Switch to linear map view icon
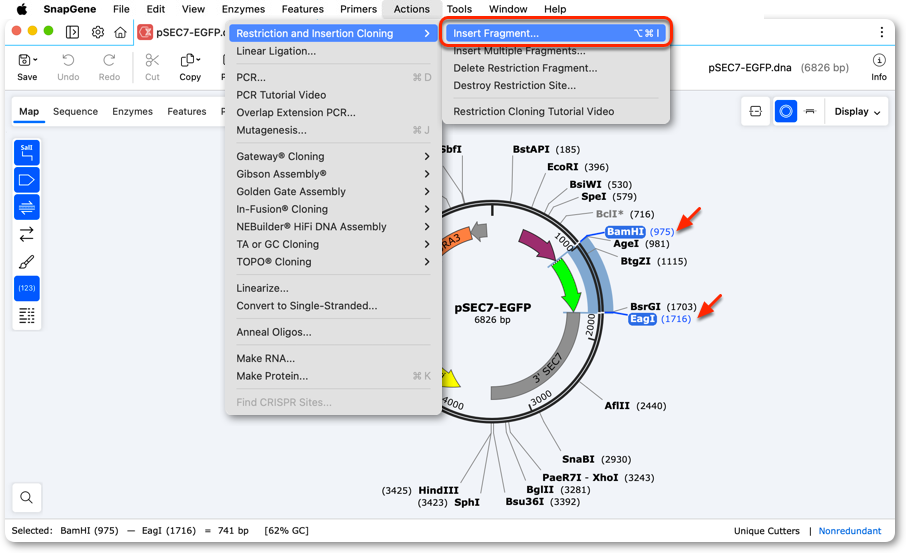Screen dimensions: 907x553 click(x=755, y=111)
